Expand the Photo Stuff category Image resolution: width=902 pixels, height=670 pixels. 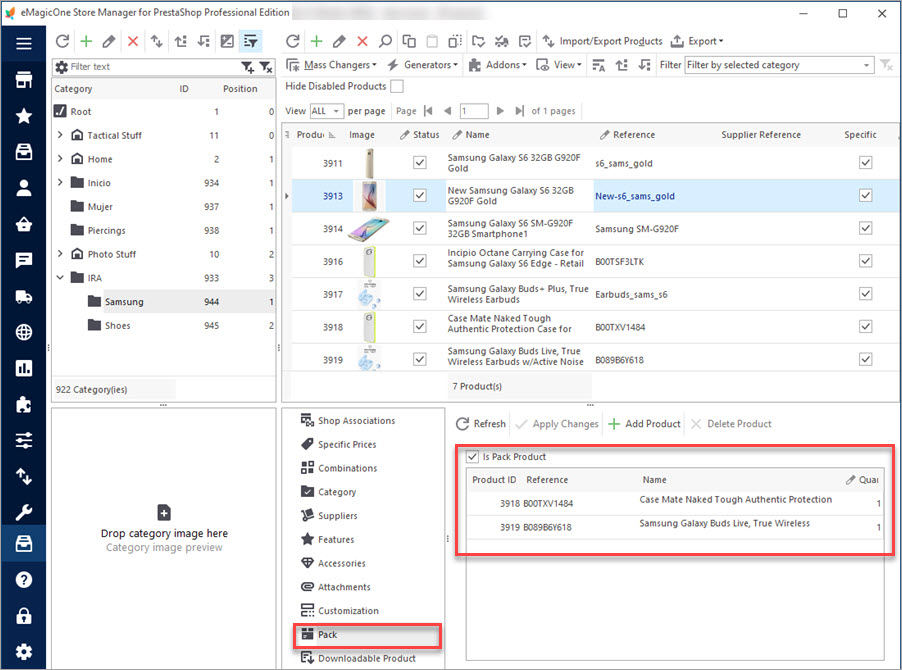tap(60, 254)
